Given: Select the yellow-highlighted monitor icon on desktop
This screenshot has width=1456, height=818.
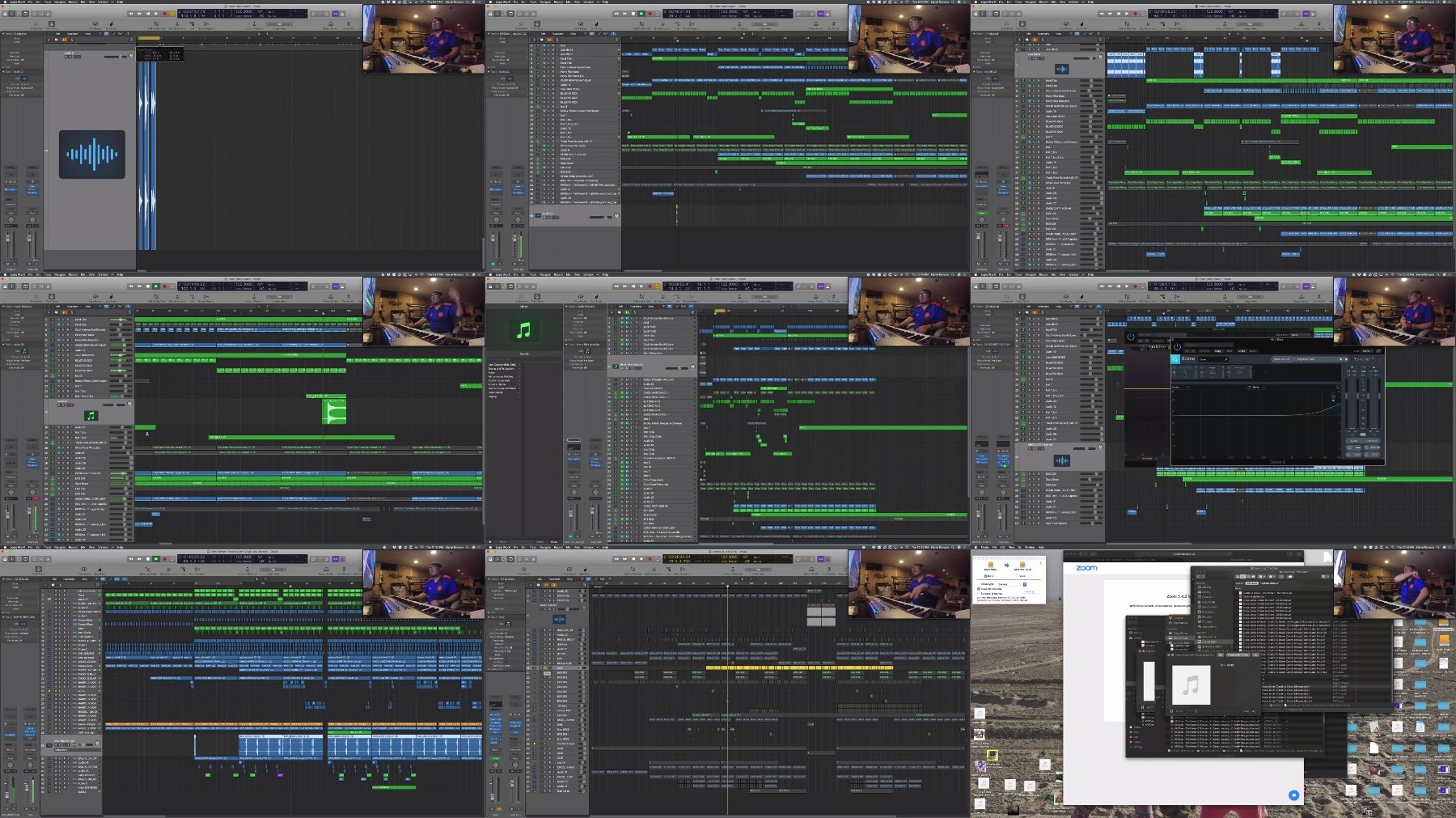Looking at the screenshot, I should click(993, 755).
